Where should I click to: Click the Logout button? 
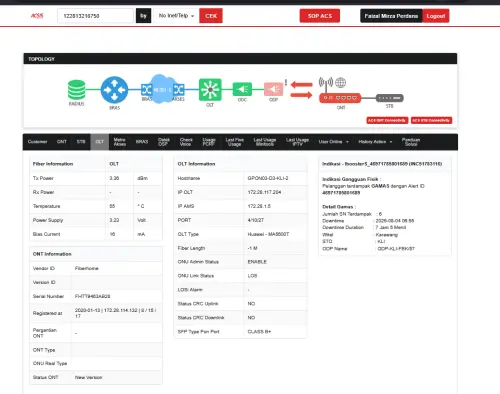pos(436,16)
